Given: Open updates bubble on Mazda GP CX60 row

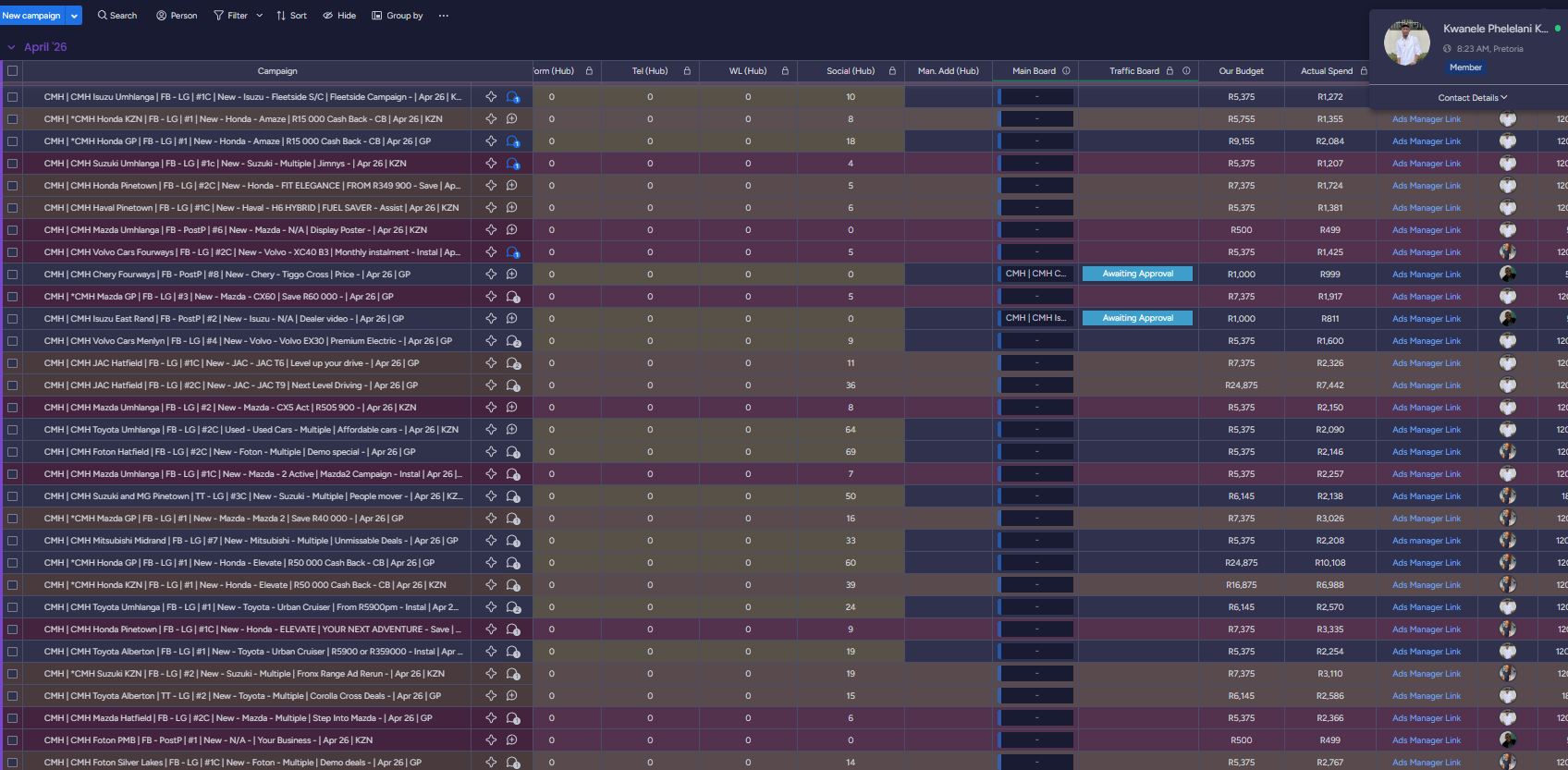Looking at the screenshot, I should [512, 297].
